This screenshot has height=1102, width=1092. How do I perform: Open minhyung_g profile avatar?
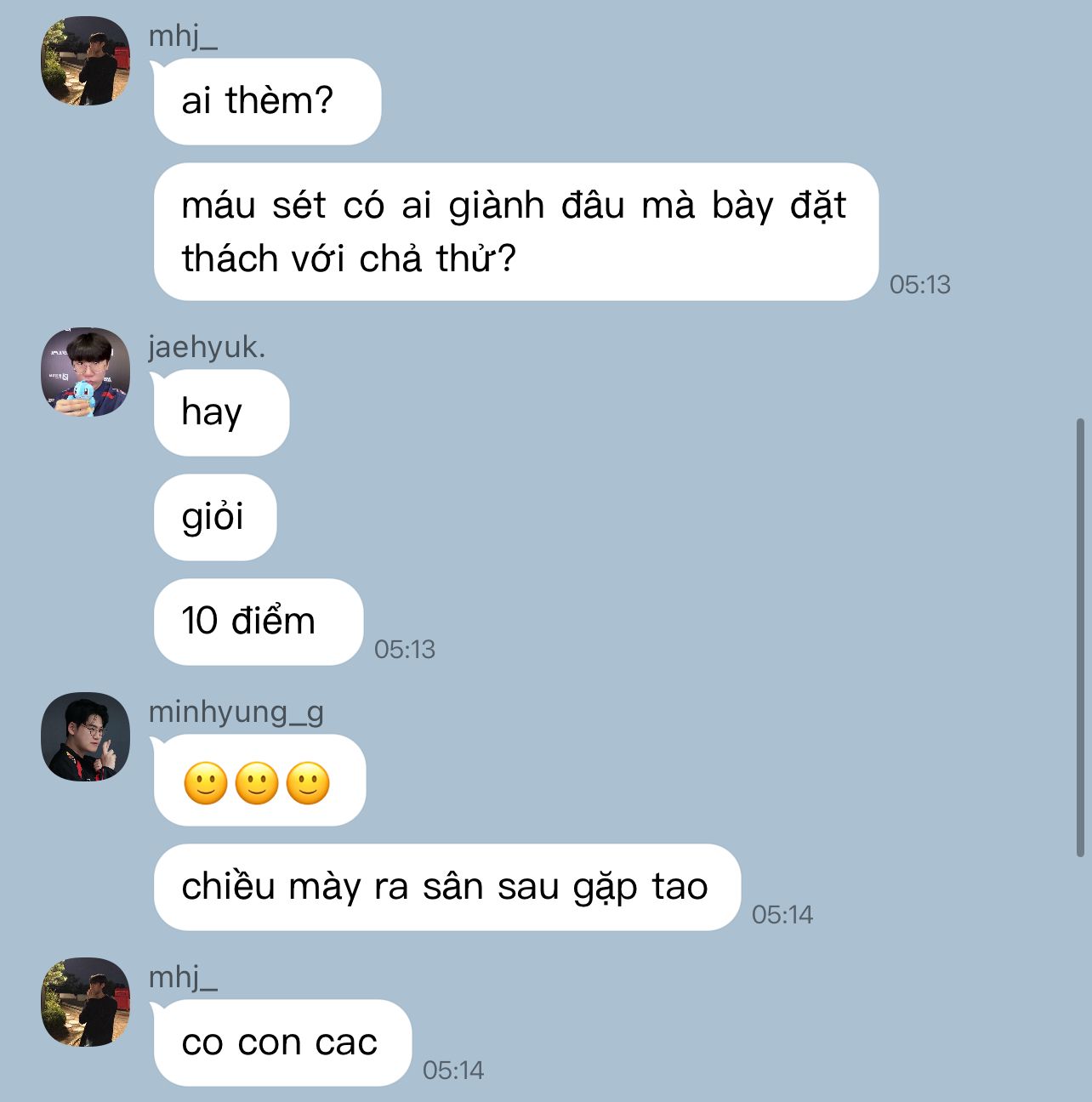(x=85, y=736)
